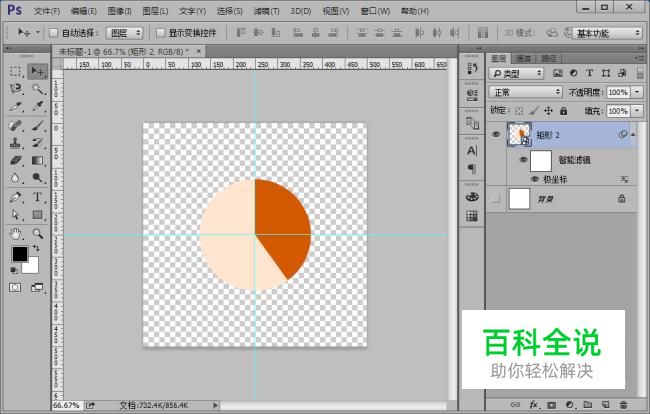Image resolution: width=650 pixels, height=414 pixels.
Task: Create new fill or adjustment layer
Action: 570,404
